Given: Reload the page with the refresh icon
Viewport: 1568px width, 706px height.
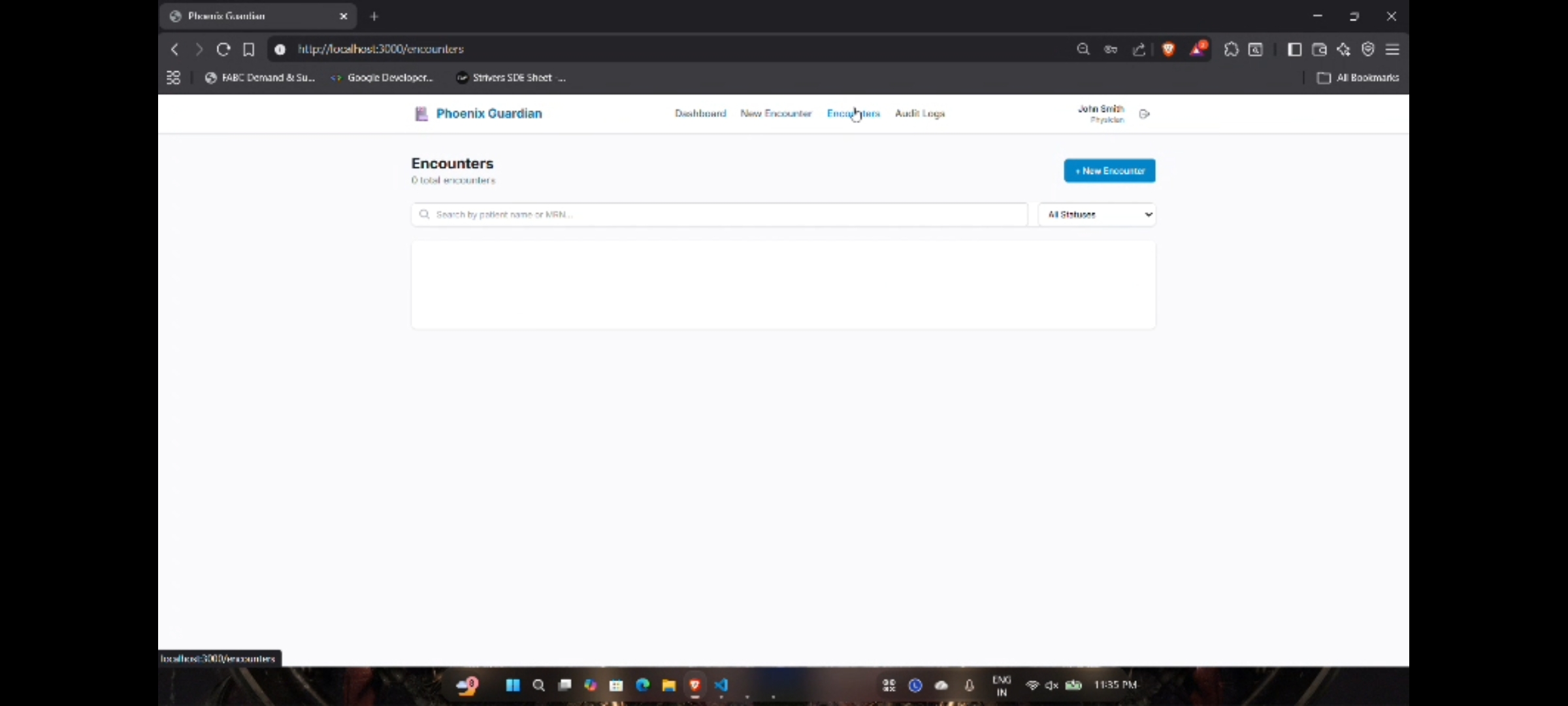Looking at the screenshot, I should [223, 49].
